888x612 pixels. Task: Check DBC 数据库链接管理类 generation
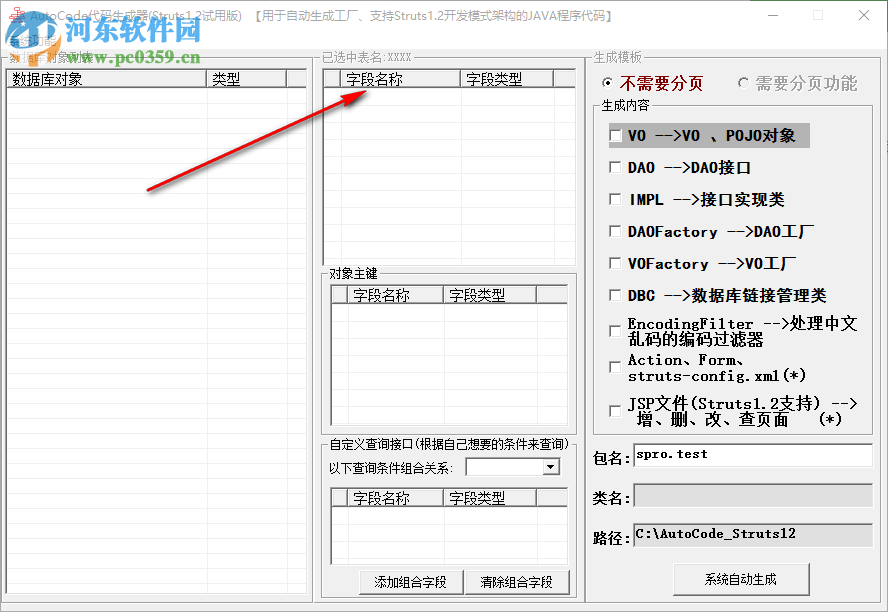pos(614,295)
